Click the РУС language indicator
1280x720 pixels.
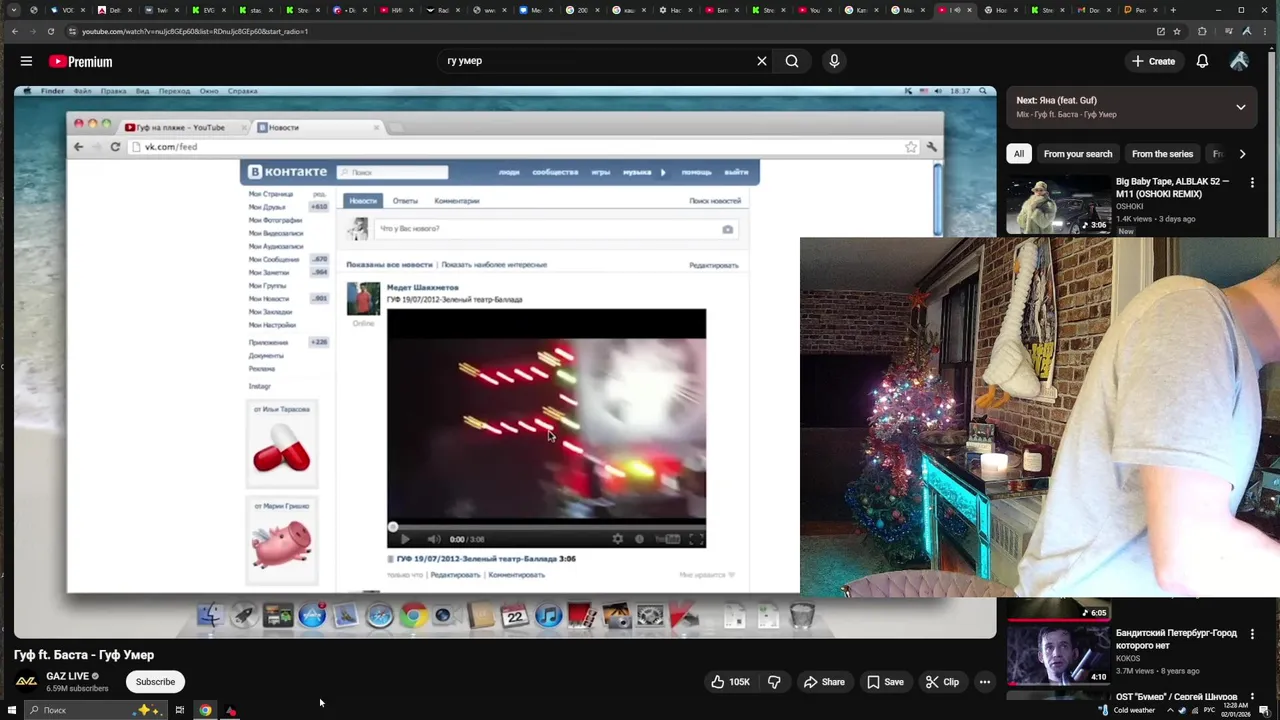tap(1207, 710)
